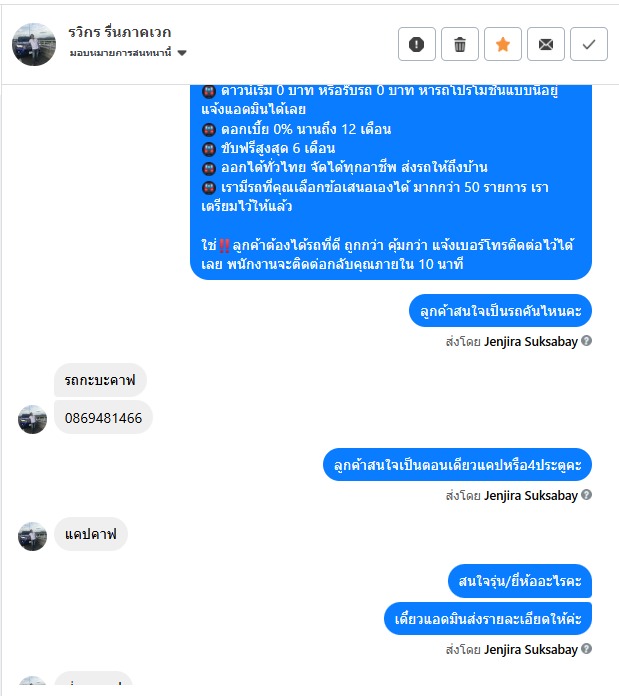Viewport: 619px width, 696px height.
Task: Mark conversation as done with checkmark
Action: (x=589, y=44)
